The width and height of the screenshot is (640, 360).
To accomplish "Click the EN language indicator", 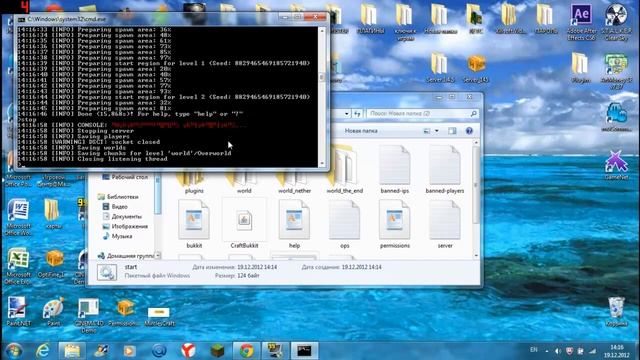I will pyautogui.click(x=533, y=350).
